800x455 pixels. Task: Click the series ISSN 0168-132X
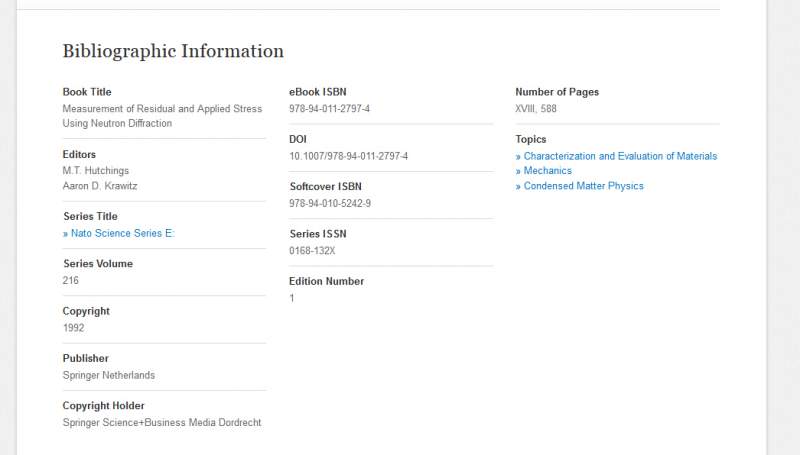312,251
